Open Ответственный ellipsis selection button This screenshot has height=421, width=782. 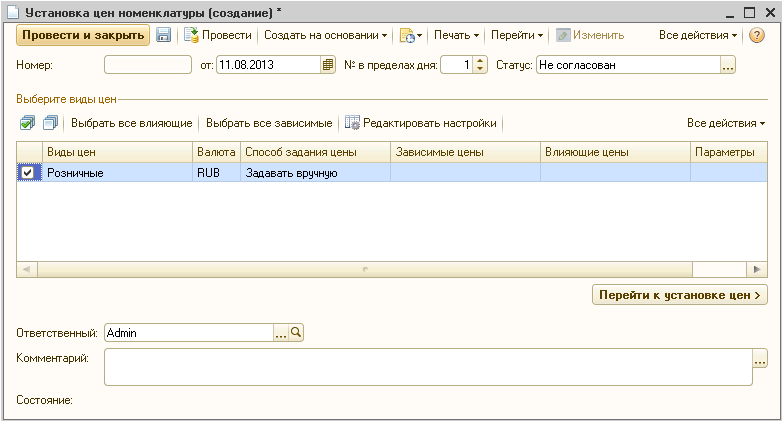point(281,333)
